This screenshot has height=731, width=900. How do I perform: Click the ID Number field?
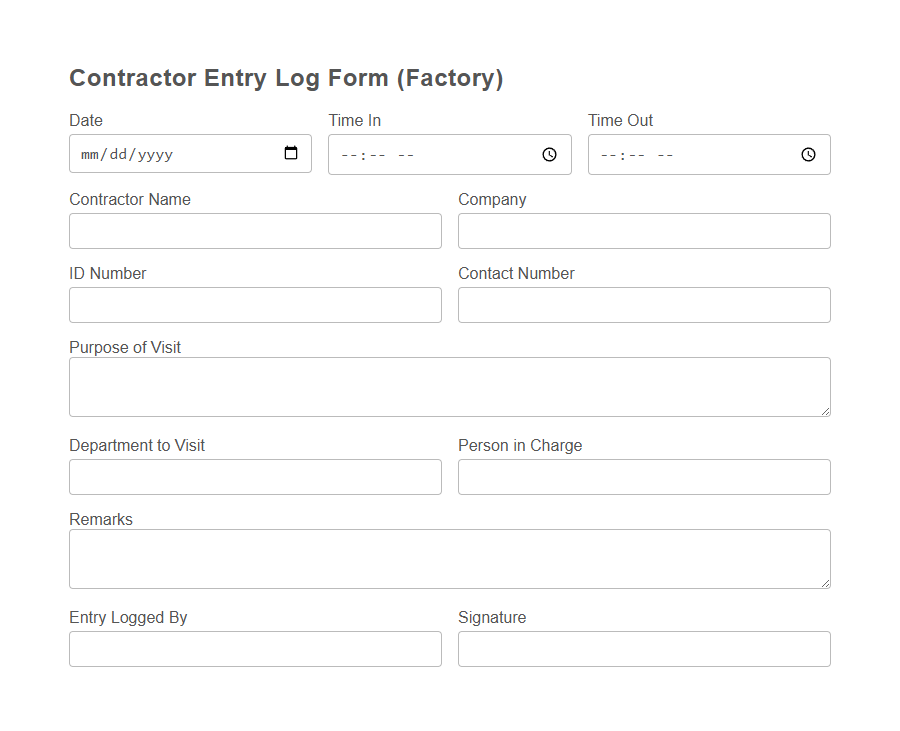click(255, 305)
